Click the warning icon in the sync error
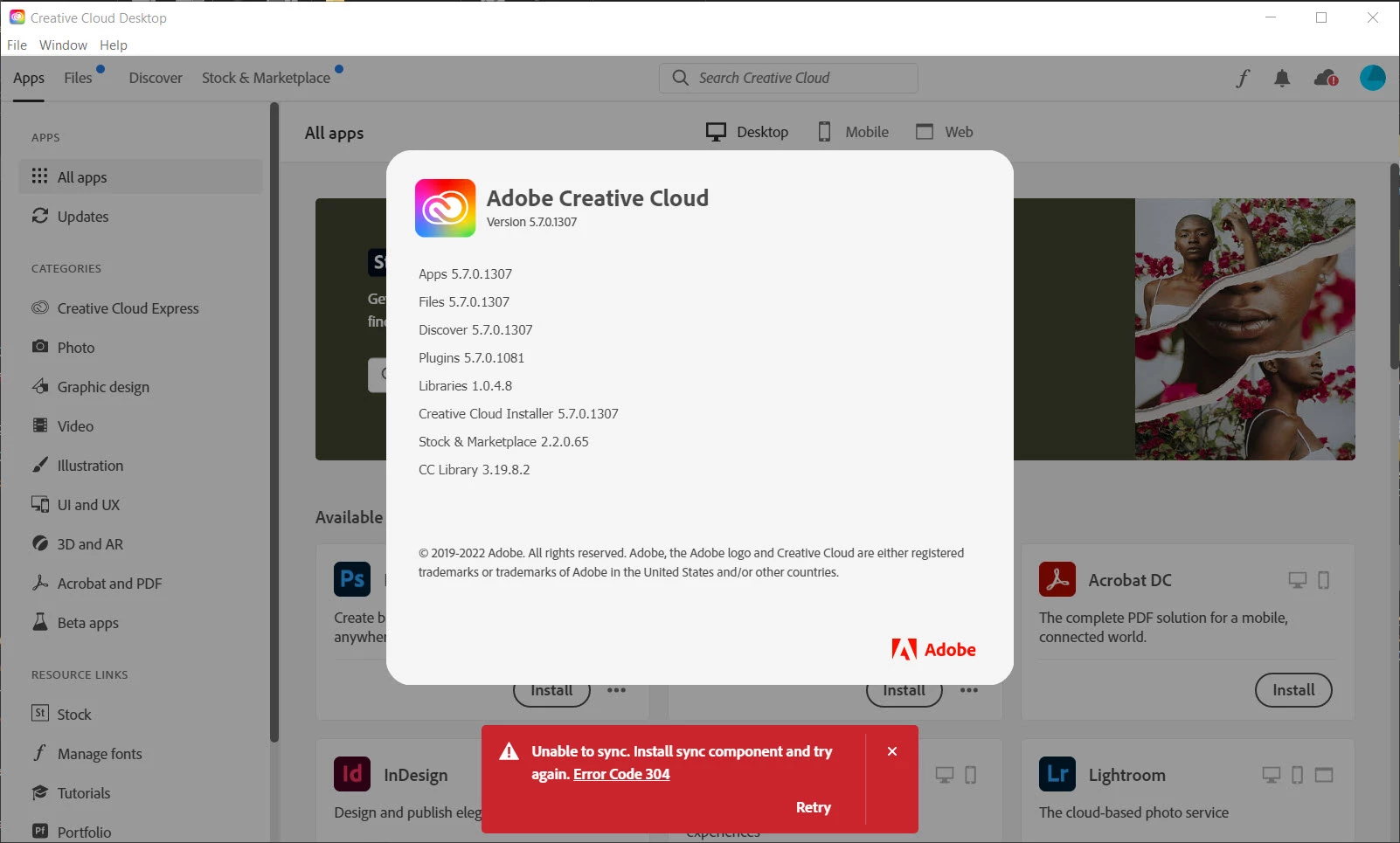 coord(509,751)
